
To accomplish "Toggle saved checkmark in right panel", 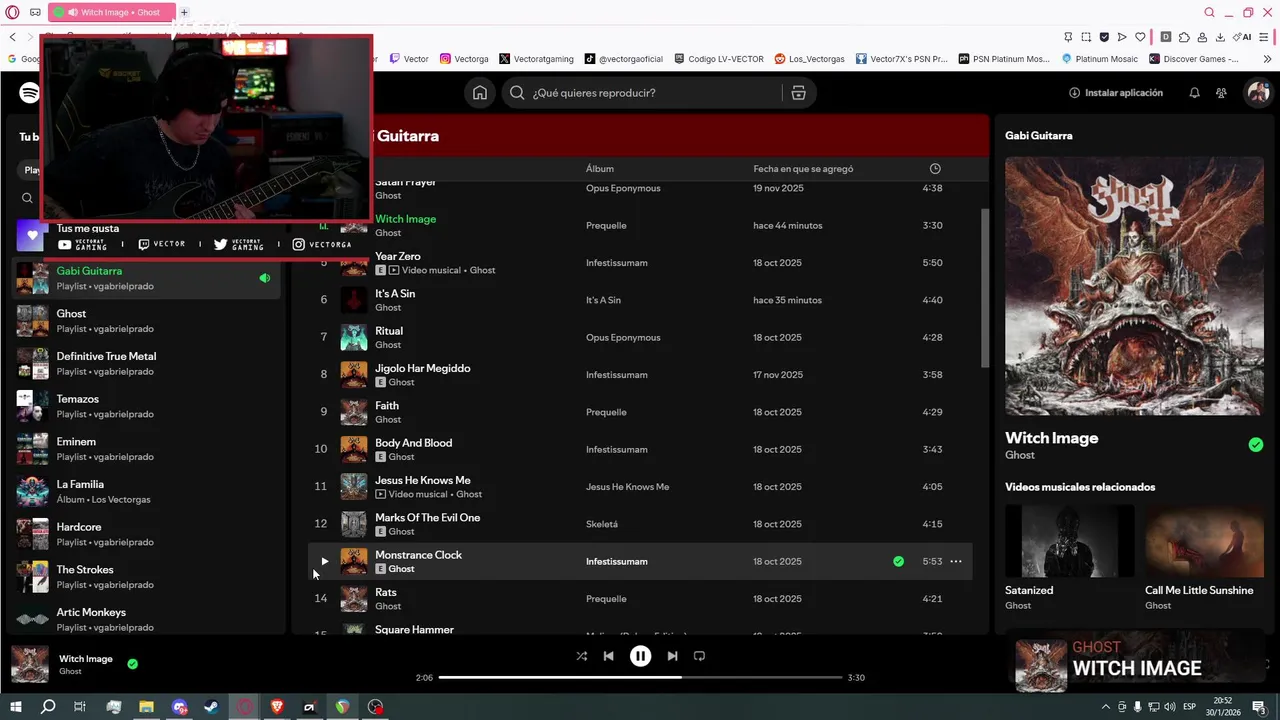I will [1256, 445].
